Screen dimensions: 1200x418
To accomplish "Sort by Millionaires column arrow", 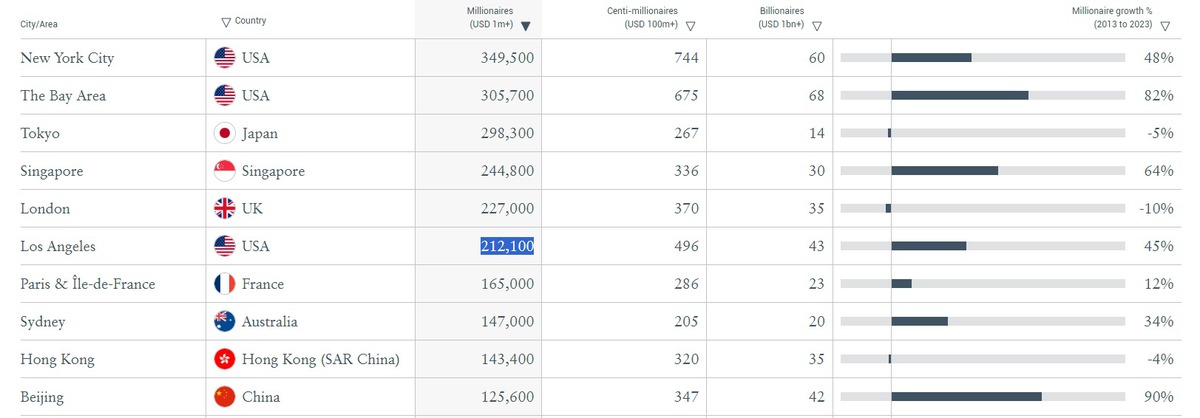I will click(526, 27).
